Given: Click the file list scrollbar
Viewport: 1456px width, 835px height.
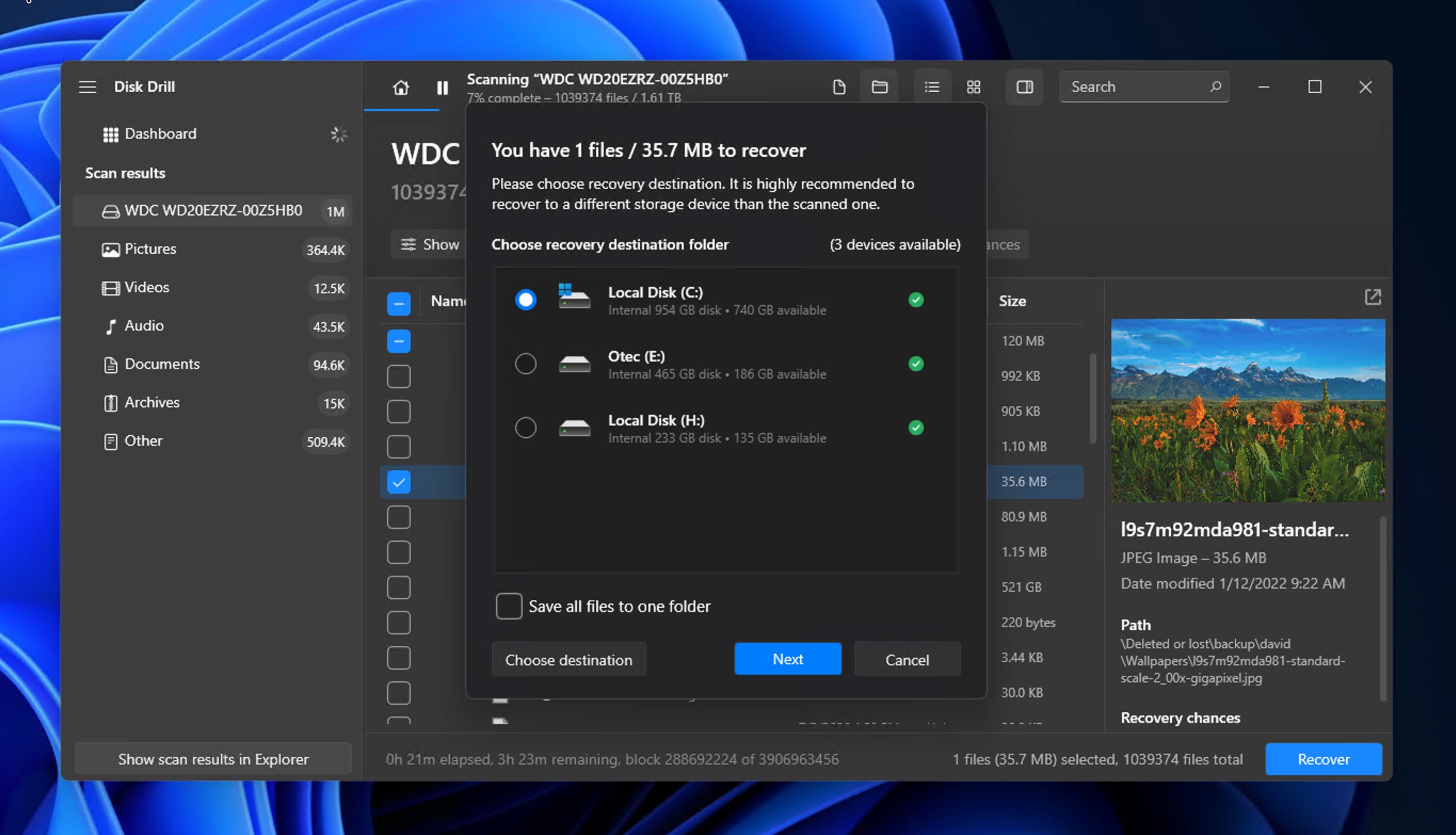Looking at the screenshot, I should click(1092, 398).
